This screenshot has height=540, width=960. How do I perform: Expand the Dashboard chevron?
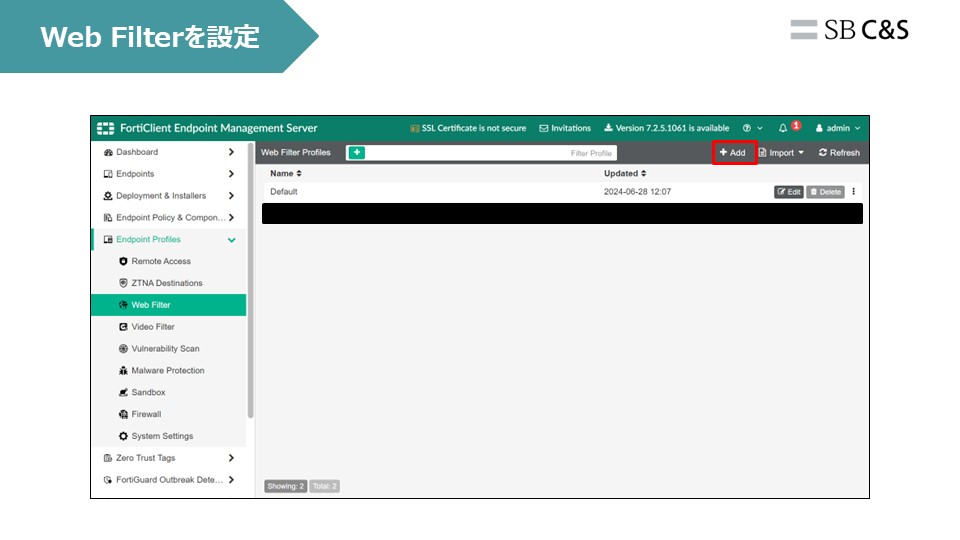pos(231,152)
